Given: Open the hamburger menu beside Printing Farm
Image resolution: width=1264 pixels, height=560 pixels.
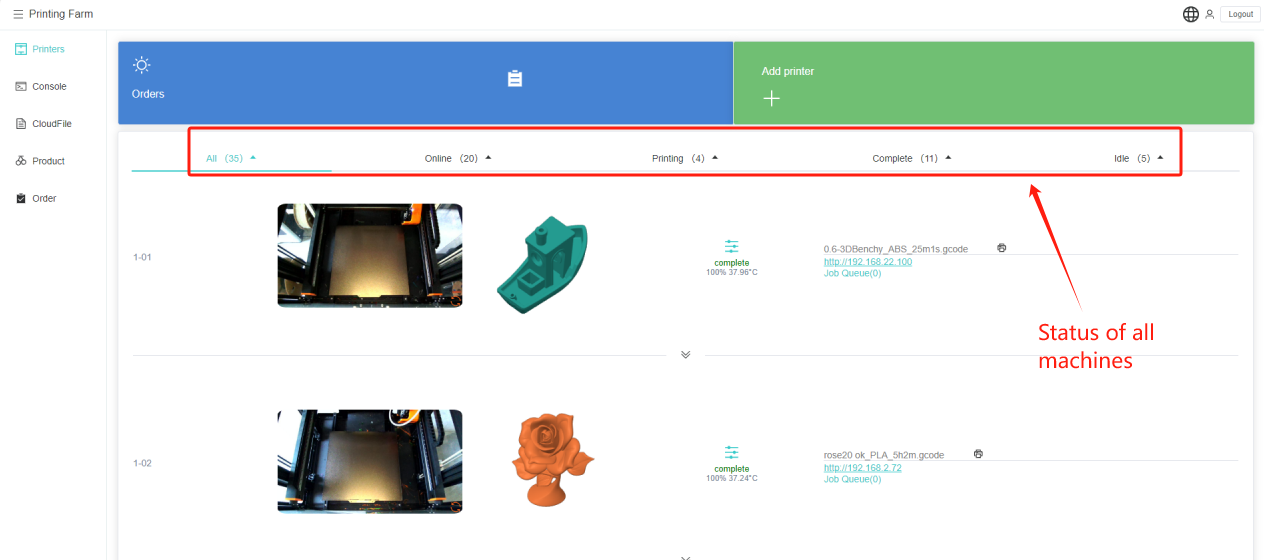Looking at the screenshot, I should [18, 14].
